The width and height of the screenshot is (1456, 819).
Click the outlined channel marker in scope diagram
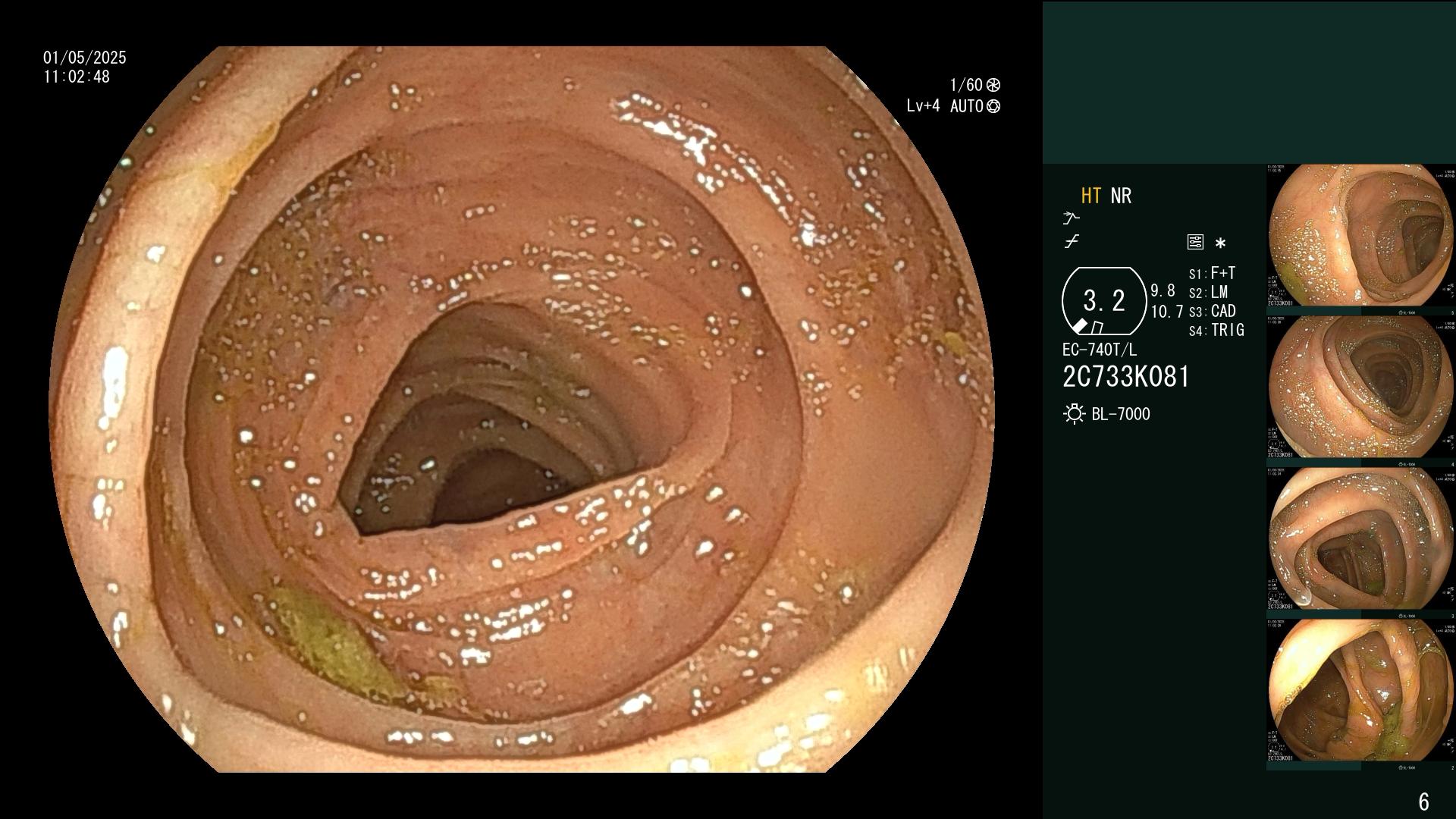point(1097,327)
